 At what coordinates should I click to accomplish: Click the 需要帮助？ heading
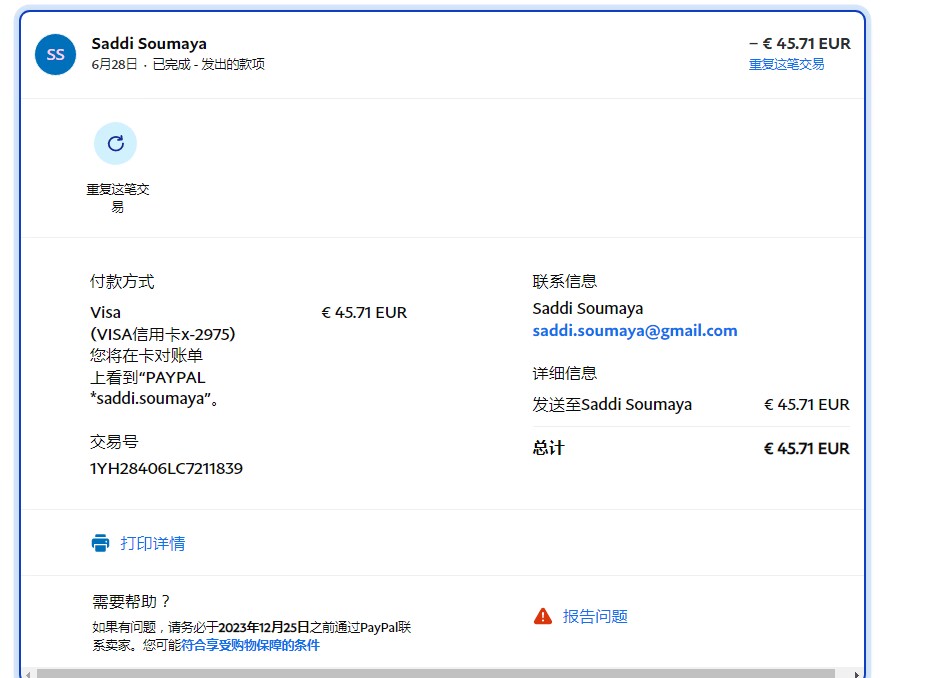click(132, 601)
